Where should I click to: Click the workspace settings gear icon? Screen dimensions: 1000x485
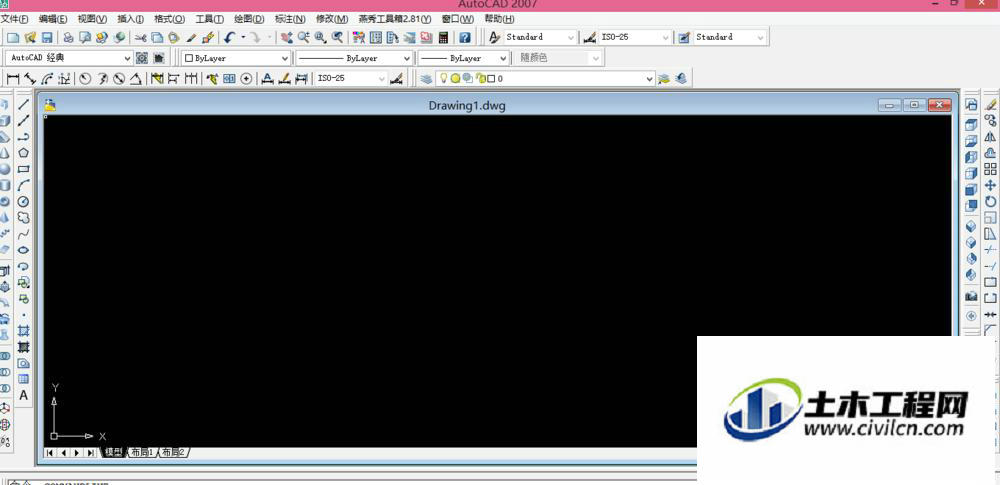[x=142, y=58]
